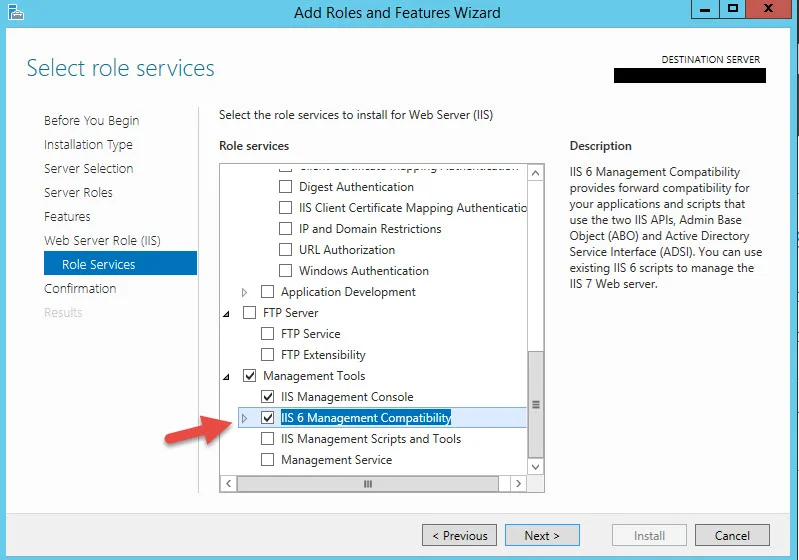This screenshot has width=799, height=560.
Task: Select the Management Service label
Action: pos(336,460)
